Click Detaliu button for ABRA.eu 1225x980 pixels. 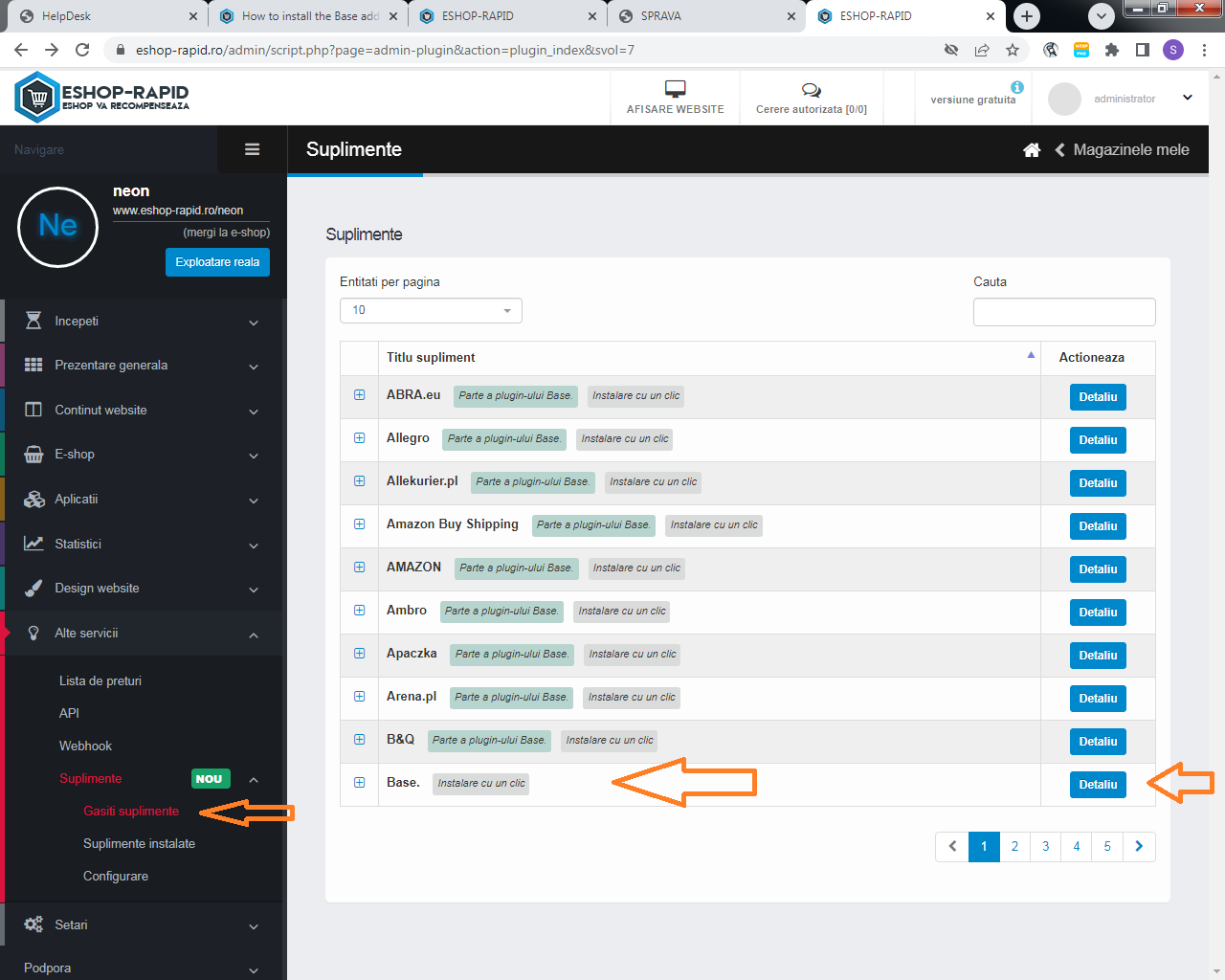point(1098,397)
